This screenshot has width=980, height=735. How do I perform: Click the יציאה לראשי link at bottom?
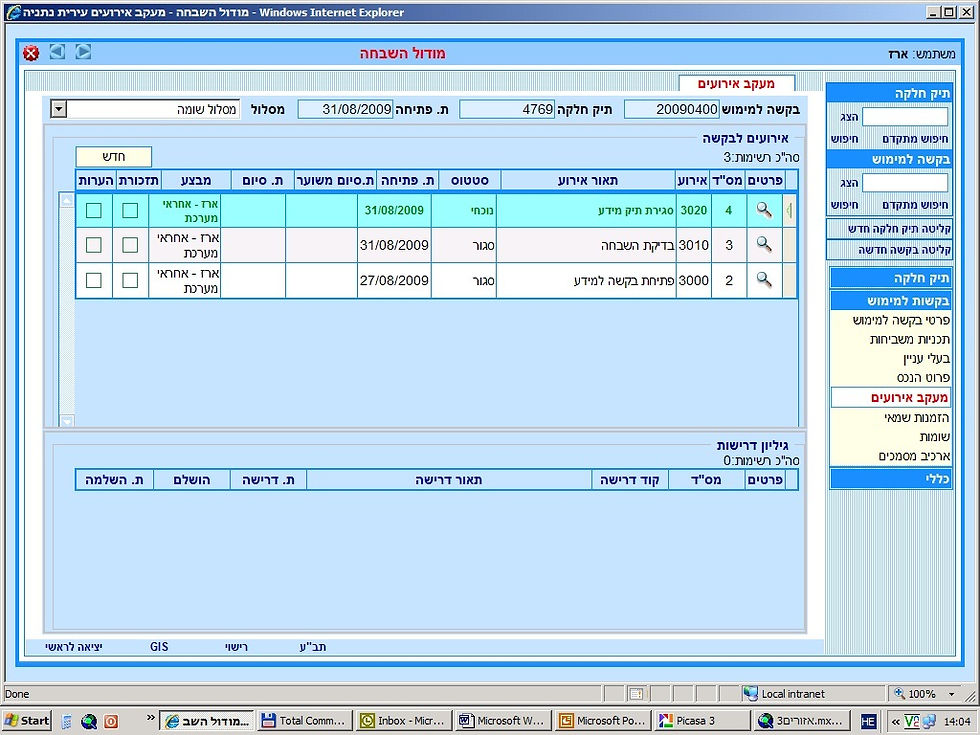pos(74,647)
